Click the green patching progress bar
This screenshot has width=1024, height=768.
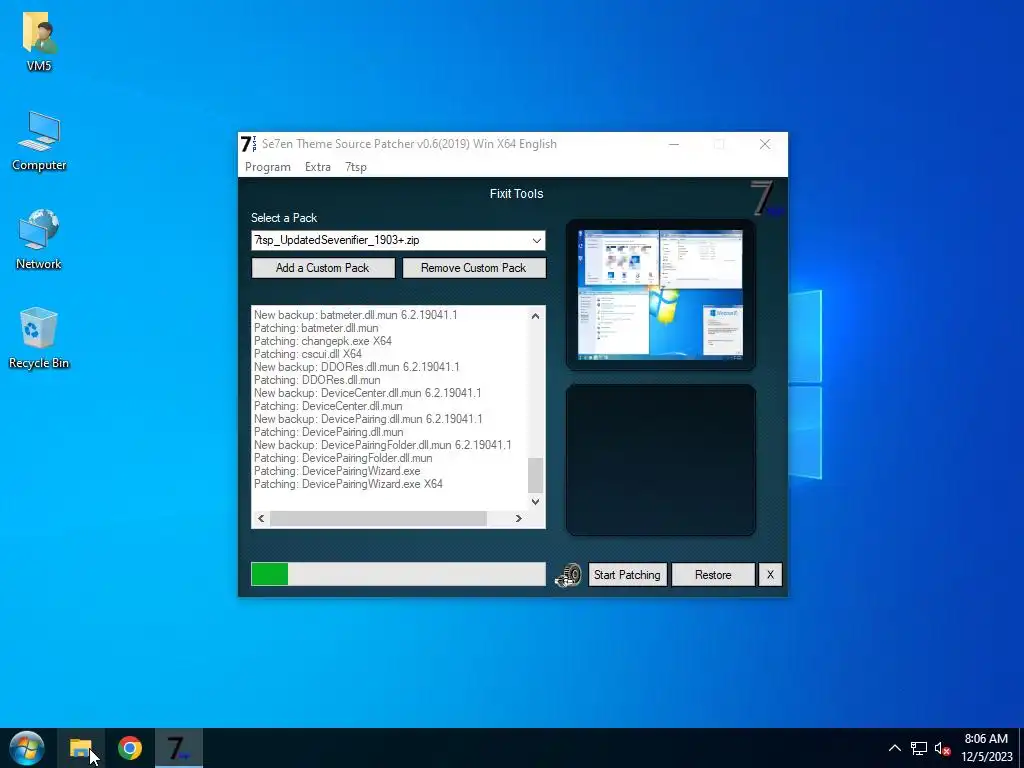click(398, 574)
